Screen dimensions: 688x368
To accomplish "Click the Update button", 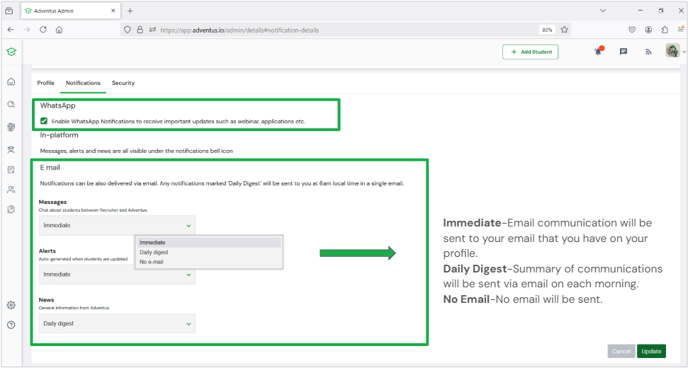I will pos(651,351).
